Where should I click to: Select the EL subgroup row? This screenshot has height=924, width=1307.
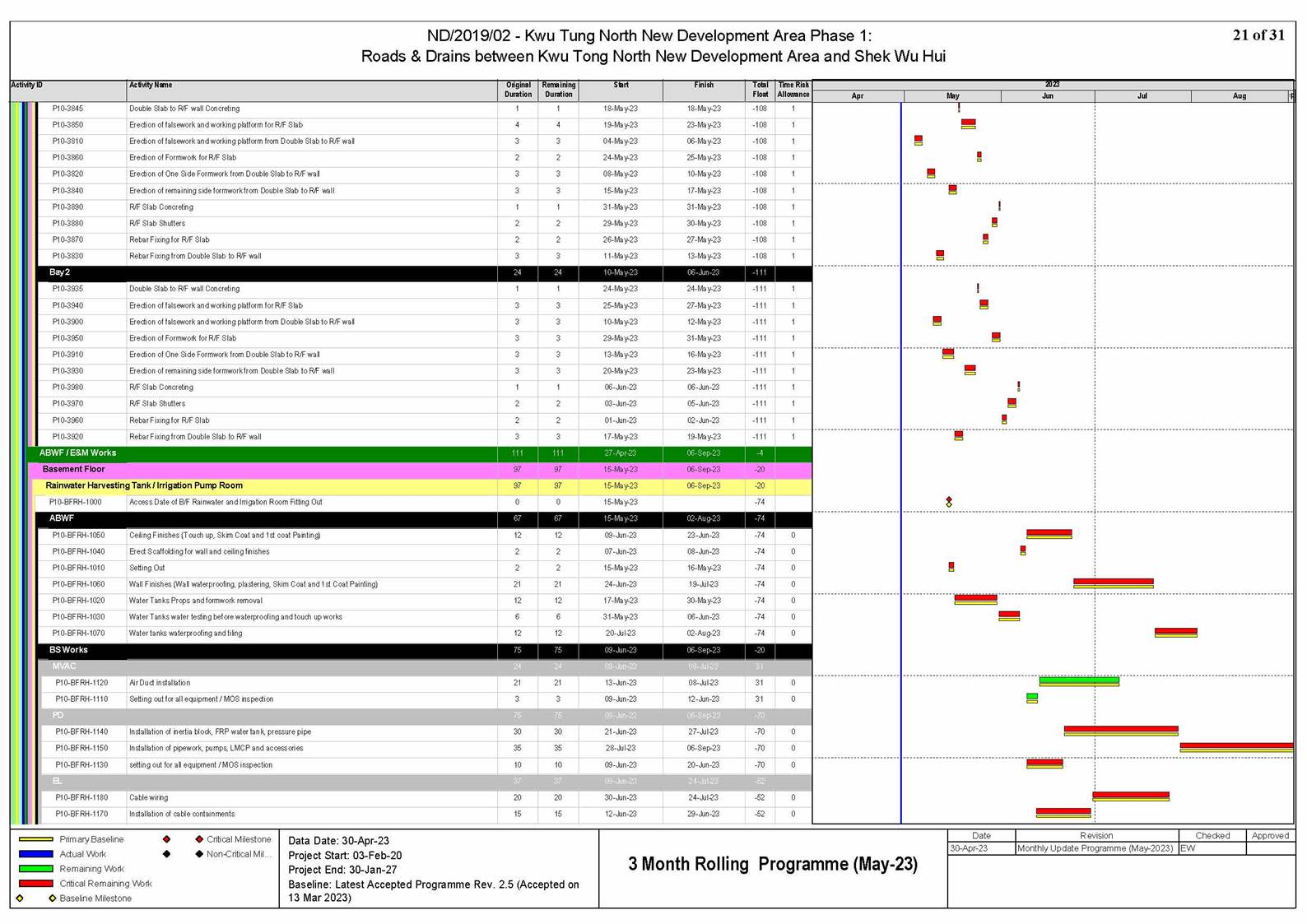tap(426, 781)
